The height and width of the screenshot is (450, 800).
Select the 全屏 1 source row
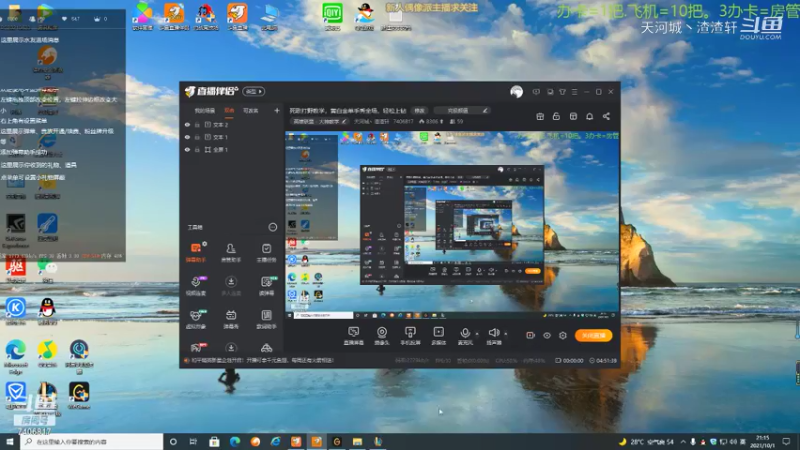[232, 149]
